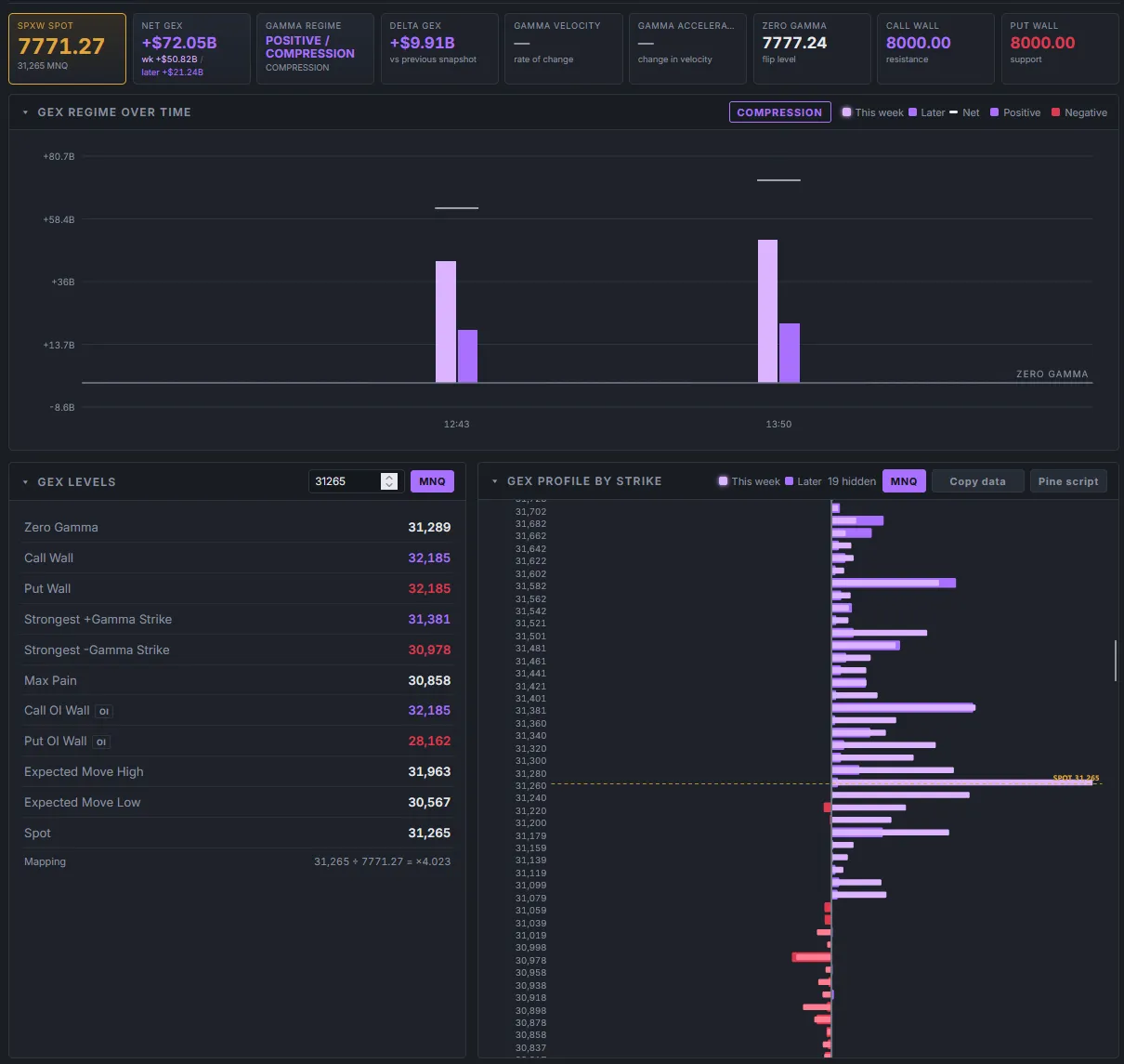Click the Call Wall 32,185 value
Screen dimensions: 1124x1064
click(429, 558)
